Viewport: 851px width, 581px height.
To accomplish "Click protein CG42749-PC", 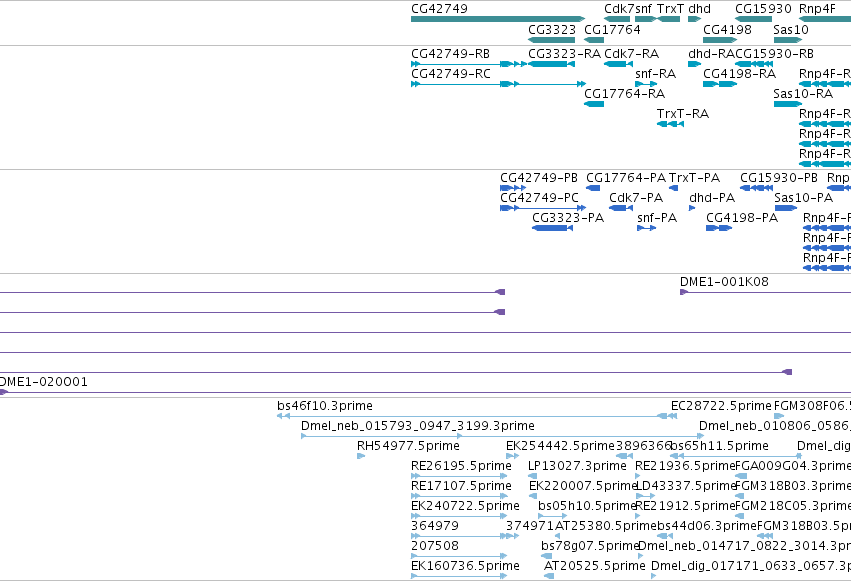I will [x=543, y=208].
